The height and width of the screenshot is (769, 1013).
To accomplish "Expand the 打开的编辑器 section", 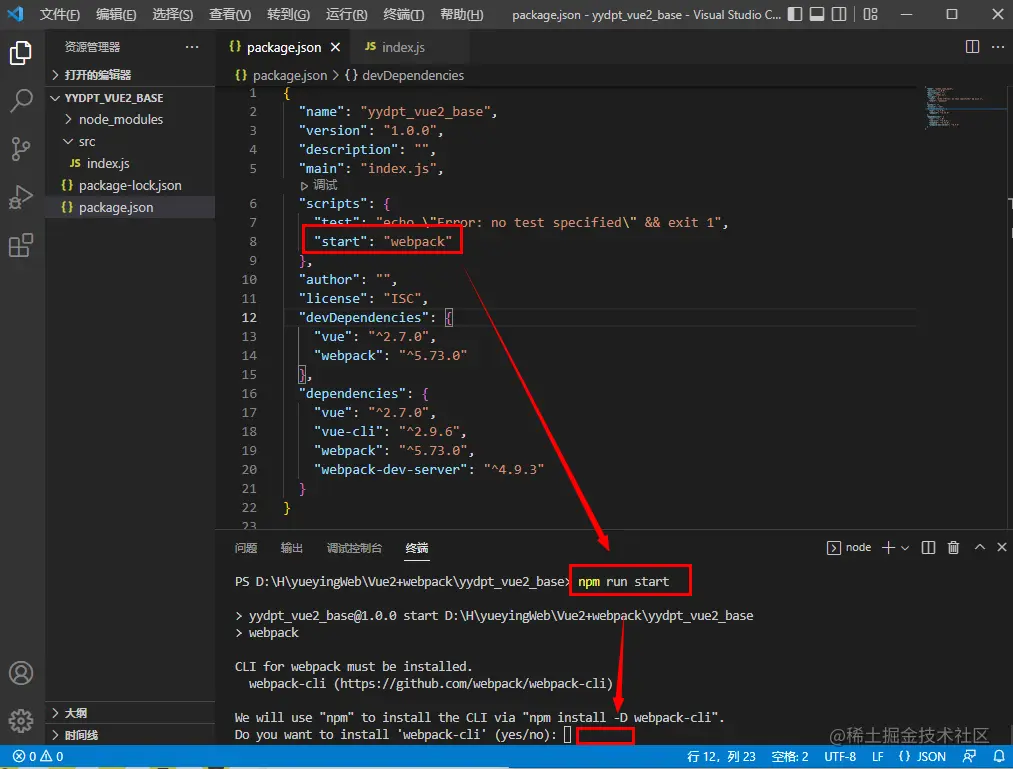I will click(130, 75).
